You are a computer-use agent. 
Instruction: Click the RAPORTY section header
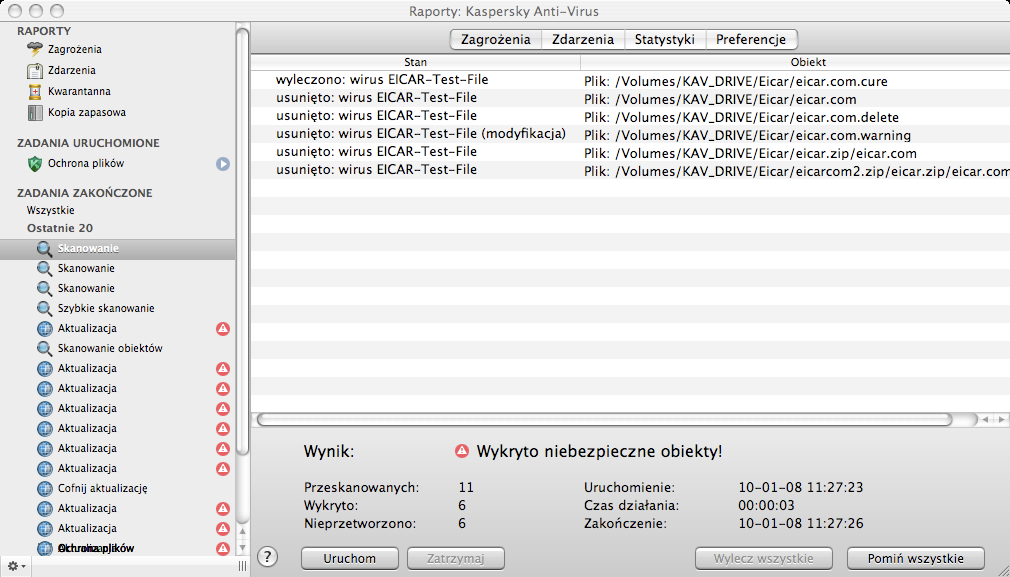pyautogui.click(x=44, y=31)
